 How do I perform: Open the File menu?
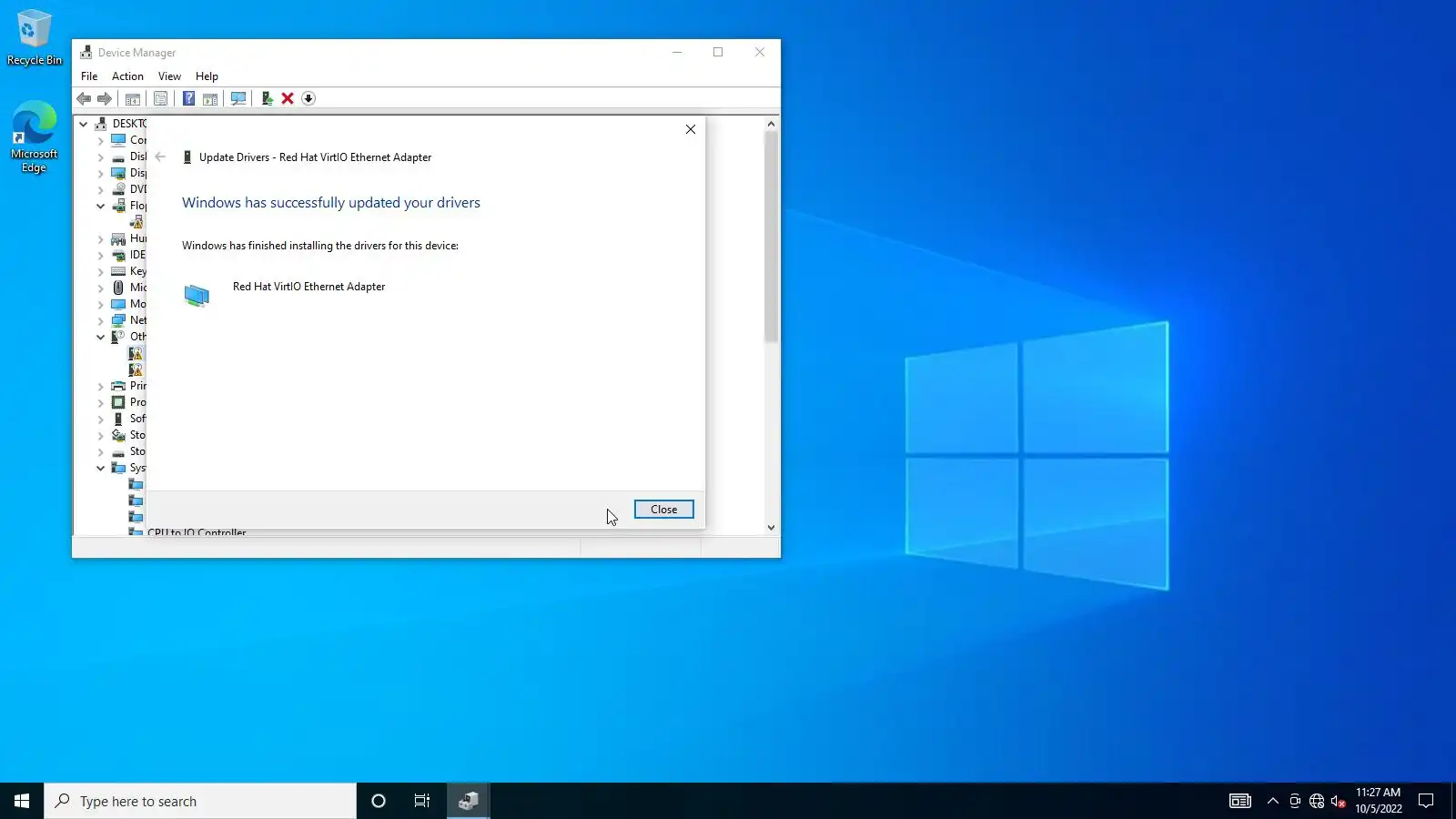pyautogui.click(x=89, y=76)
